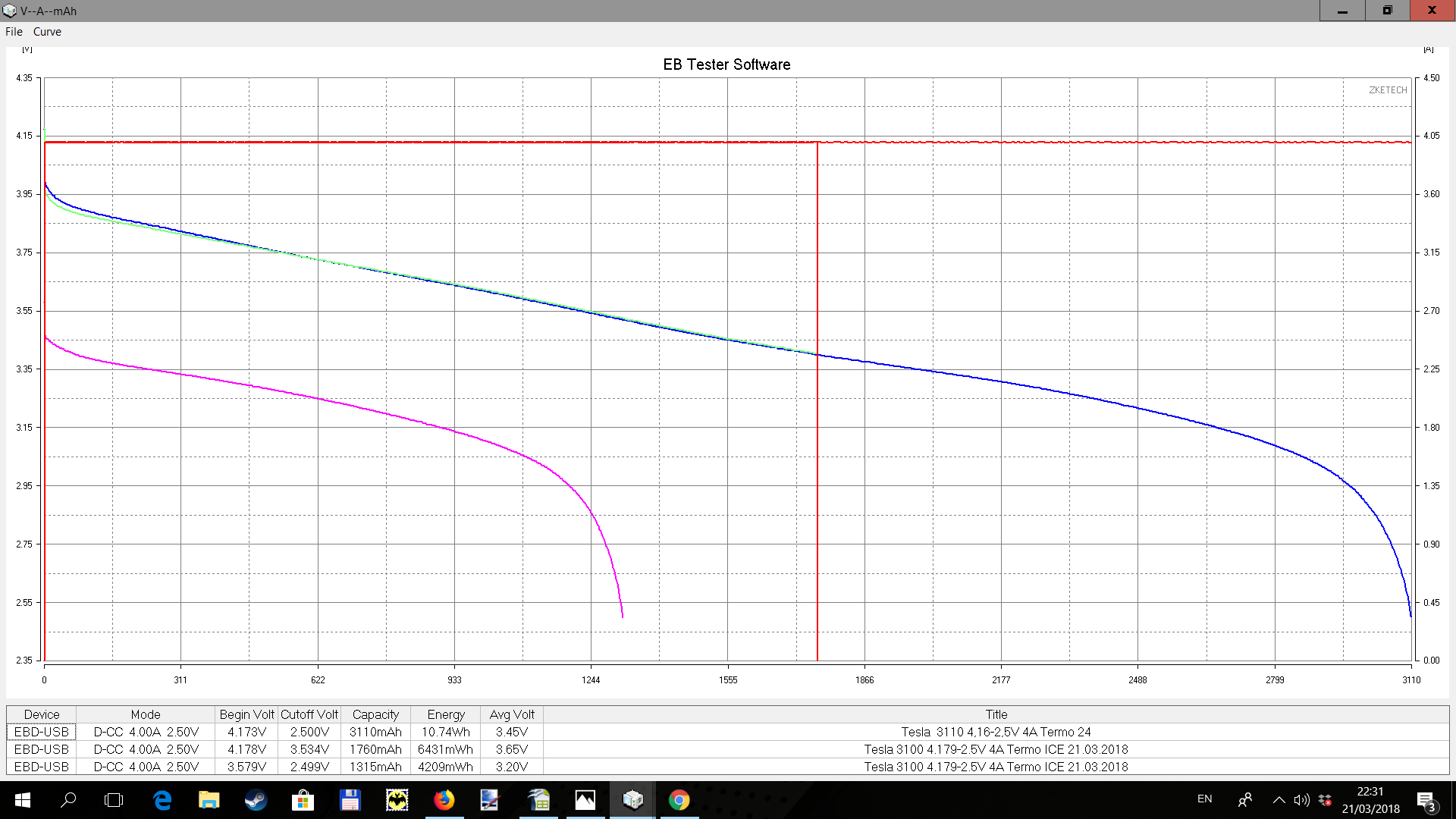Open Microsoft Store taskbar icon
The image size is (1456, 819).
pyautogui.click(x=303, y=800)
